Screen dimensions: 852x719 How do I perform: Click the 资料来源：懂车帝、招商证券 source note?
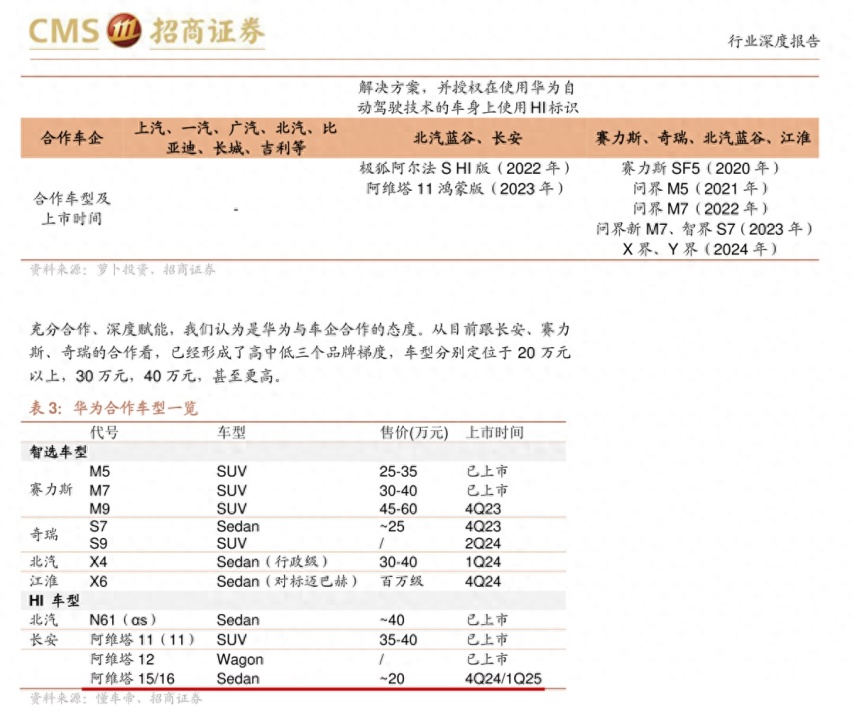(116, 698)
